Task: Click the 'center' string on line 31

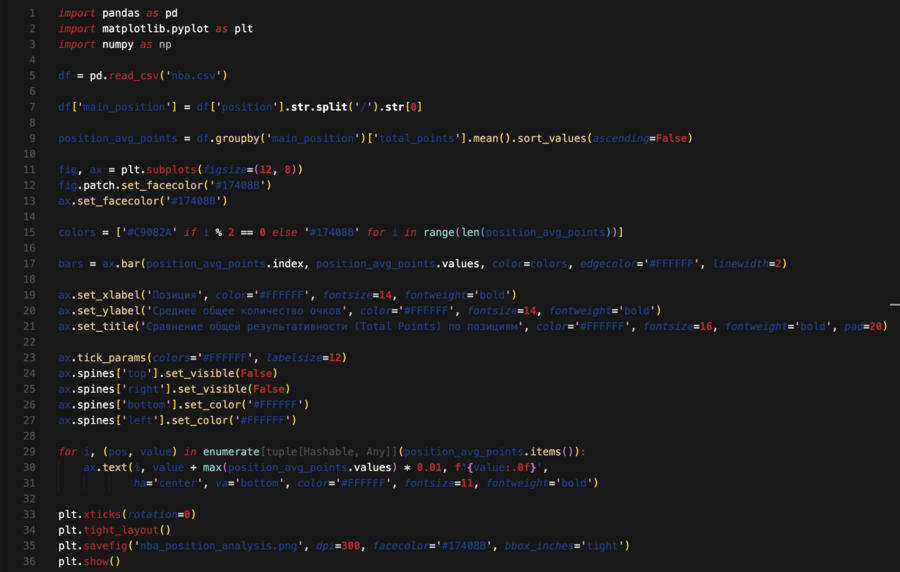Action: (x=177, y=483)
